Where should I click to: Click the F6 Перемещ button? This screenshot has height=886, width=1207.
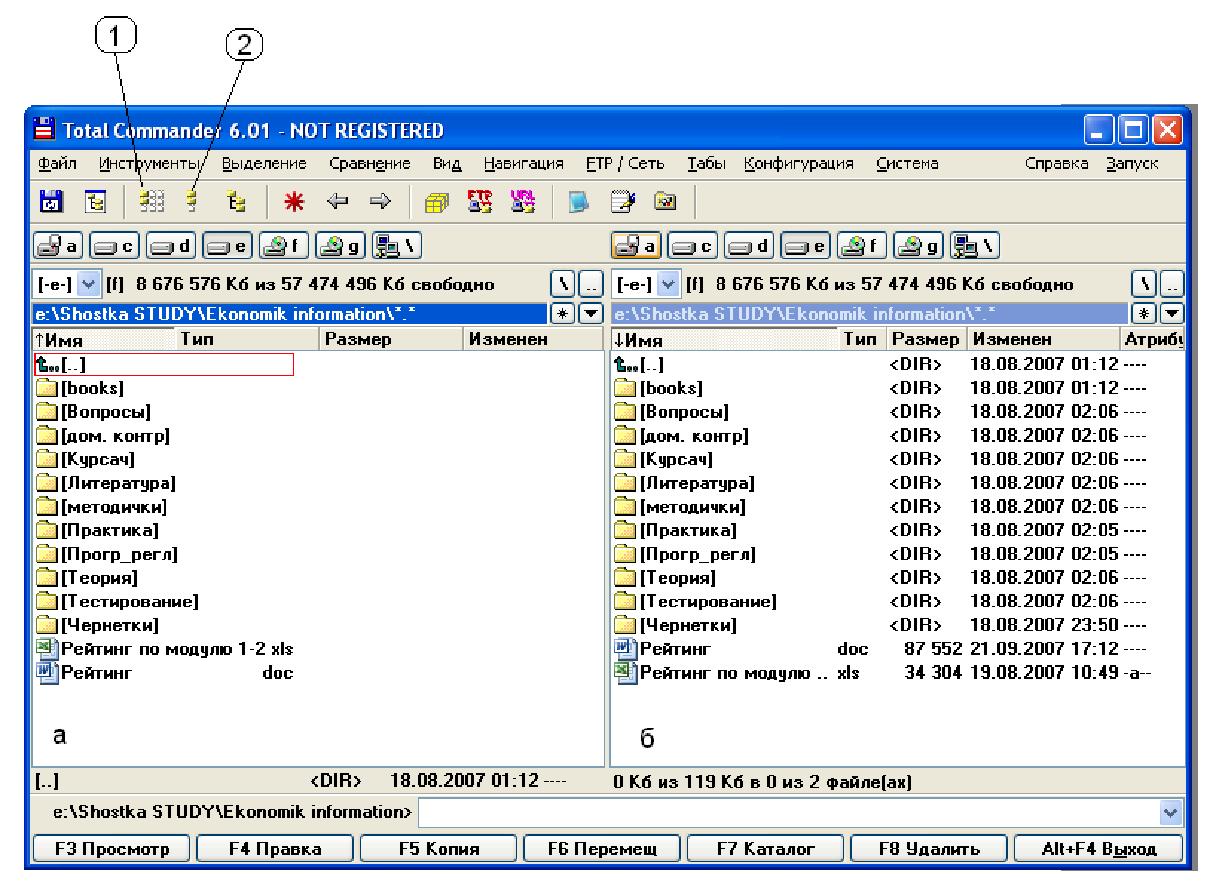click(x=602, y=849)
